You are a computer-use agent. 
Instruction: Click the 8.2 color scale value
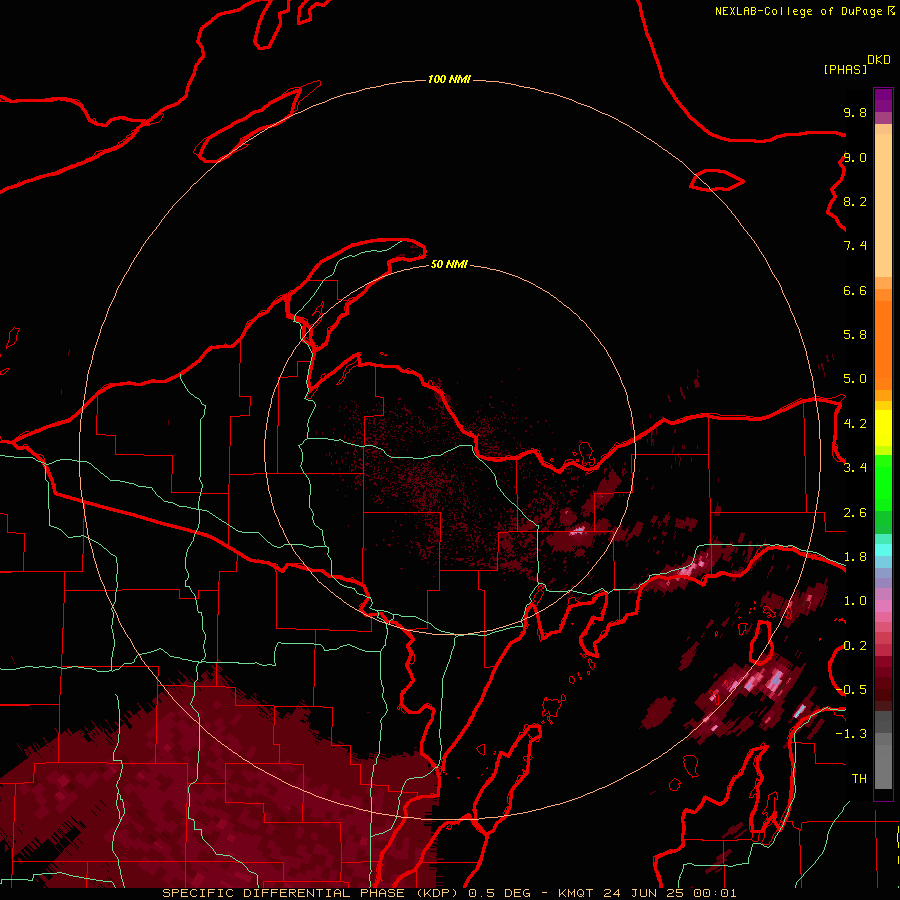(x=855, y=201)
